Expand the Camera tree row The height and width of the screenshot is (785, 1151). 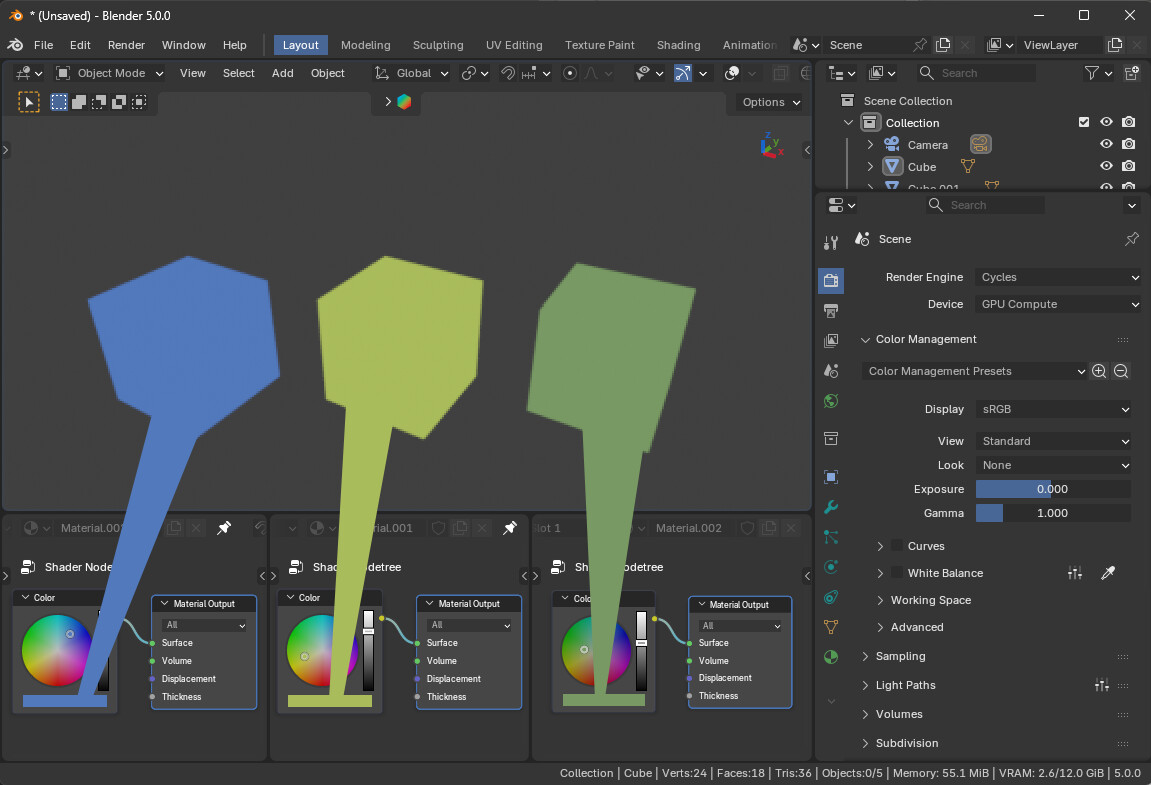[870, 145]
